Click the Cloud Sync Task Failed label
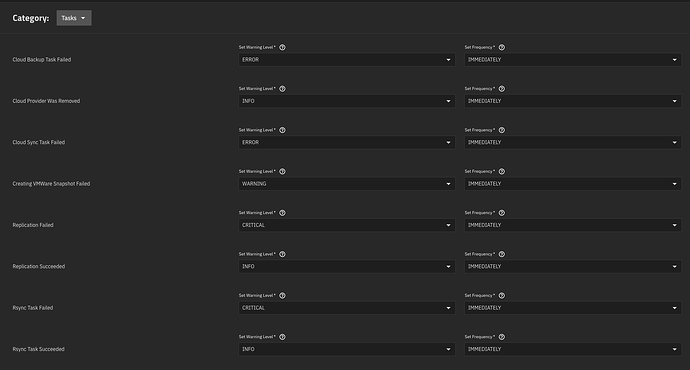The width and height of the screenshot is (690, 370). 39,143
